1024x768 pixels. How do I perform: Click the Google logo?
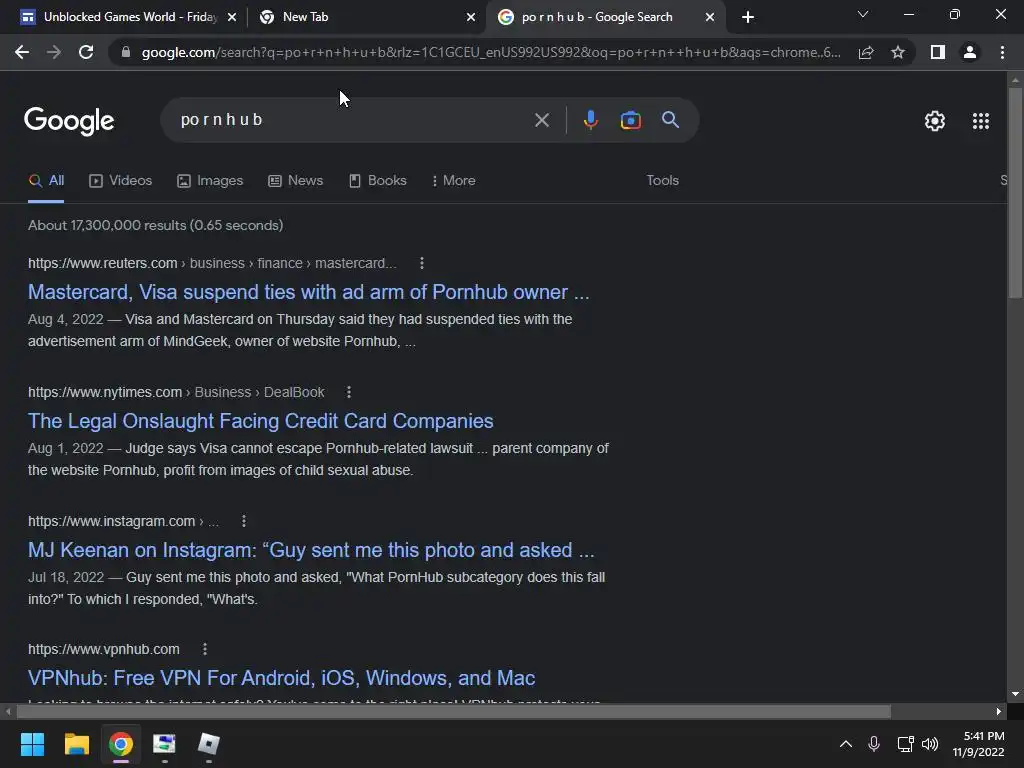(x=69, y=121)
